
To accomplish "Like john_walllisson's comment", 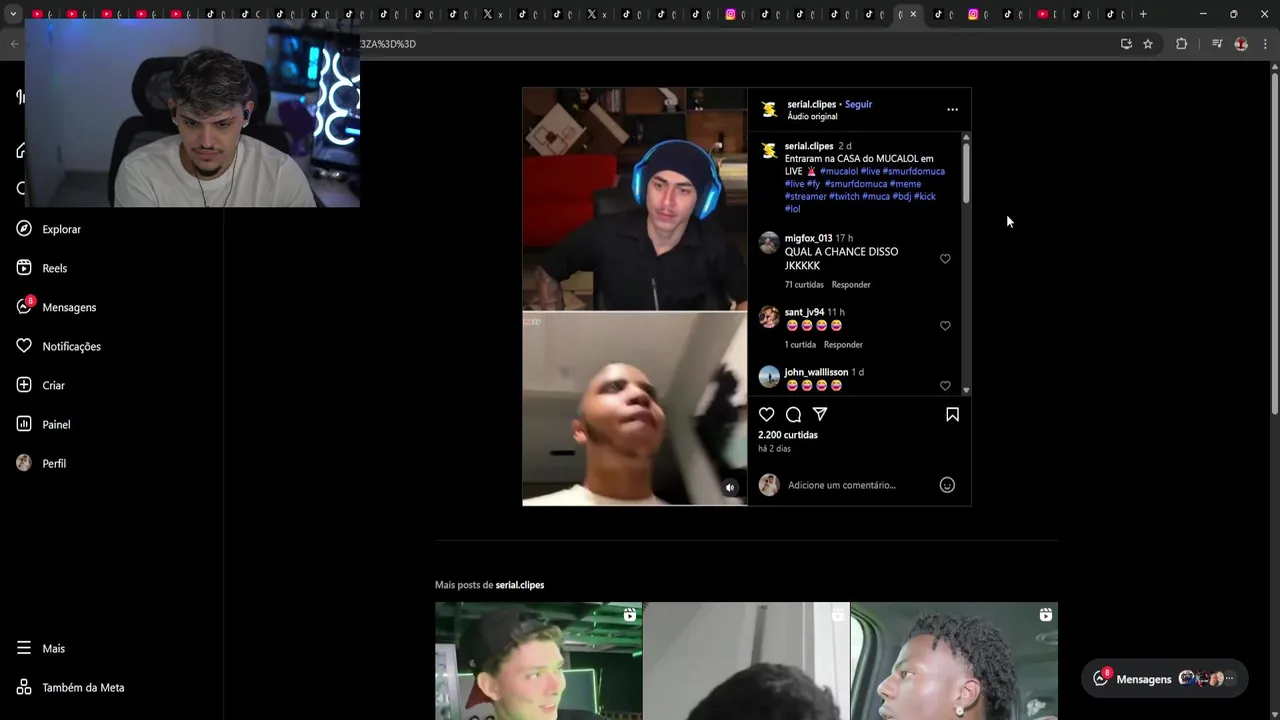I will coord(945,386).
